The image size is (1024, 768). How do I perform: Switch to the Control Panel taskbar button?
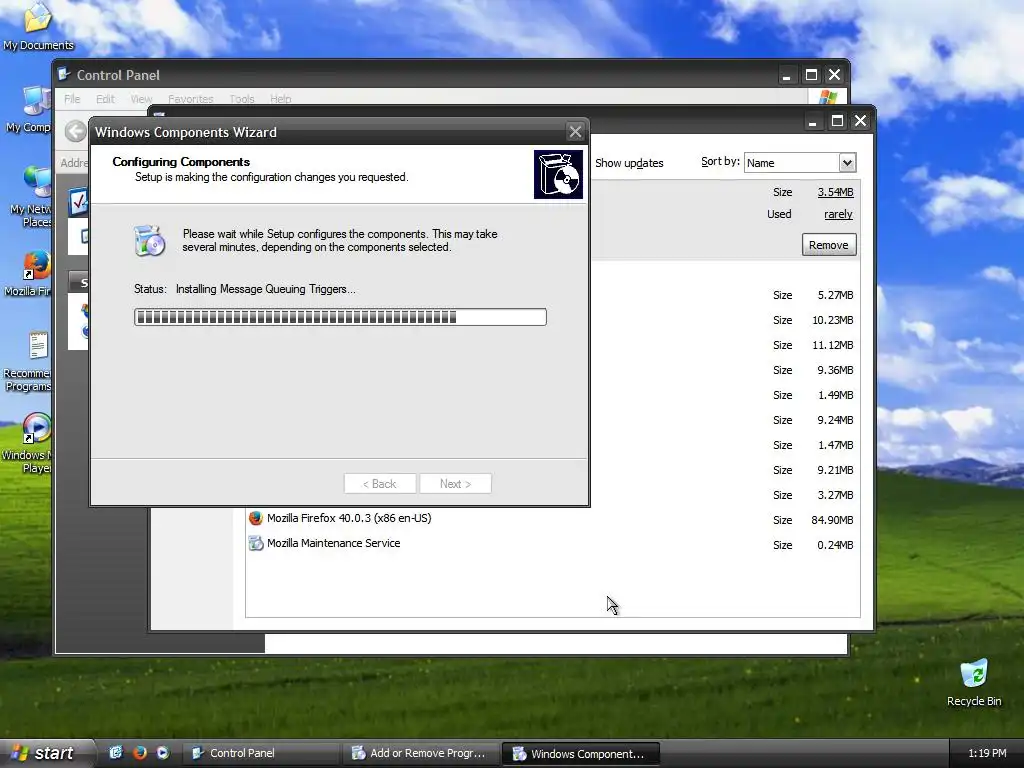coord(261,753)
